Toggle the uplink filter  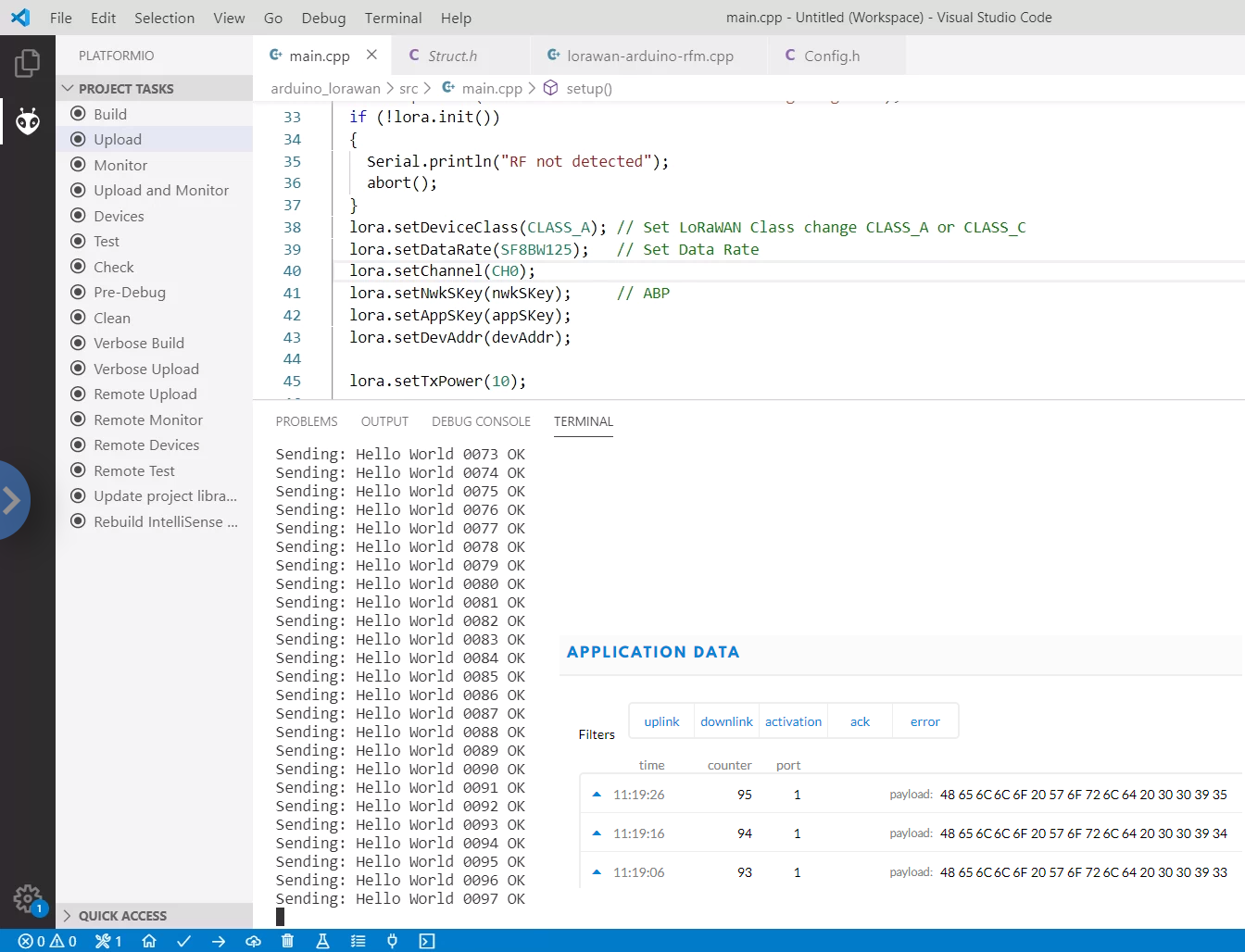pos(661,721)
